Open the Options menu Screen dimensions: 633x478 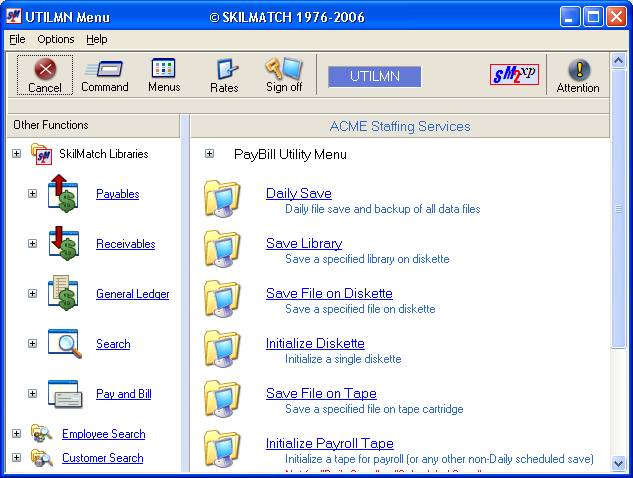[x=56, y=39]
